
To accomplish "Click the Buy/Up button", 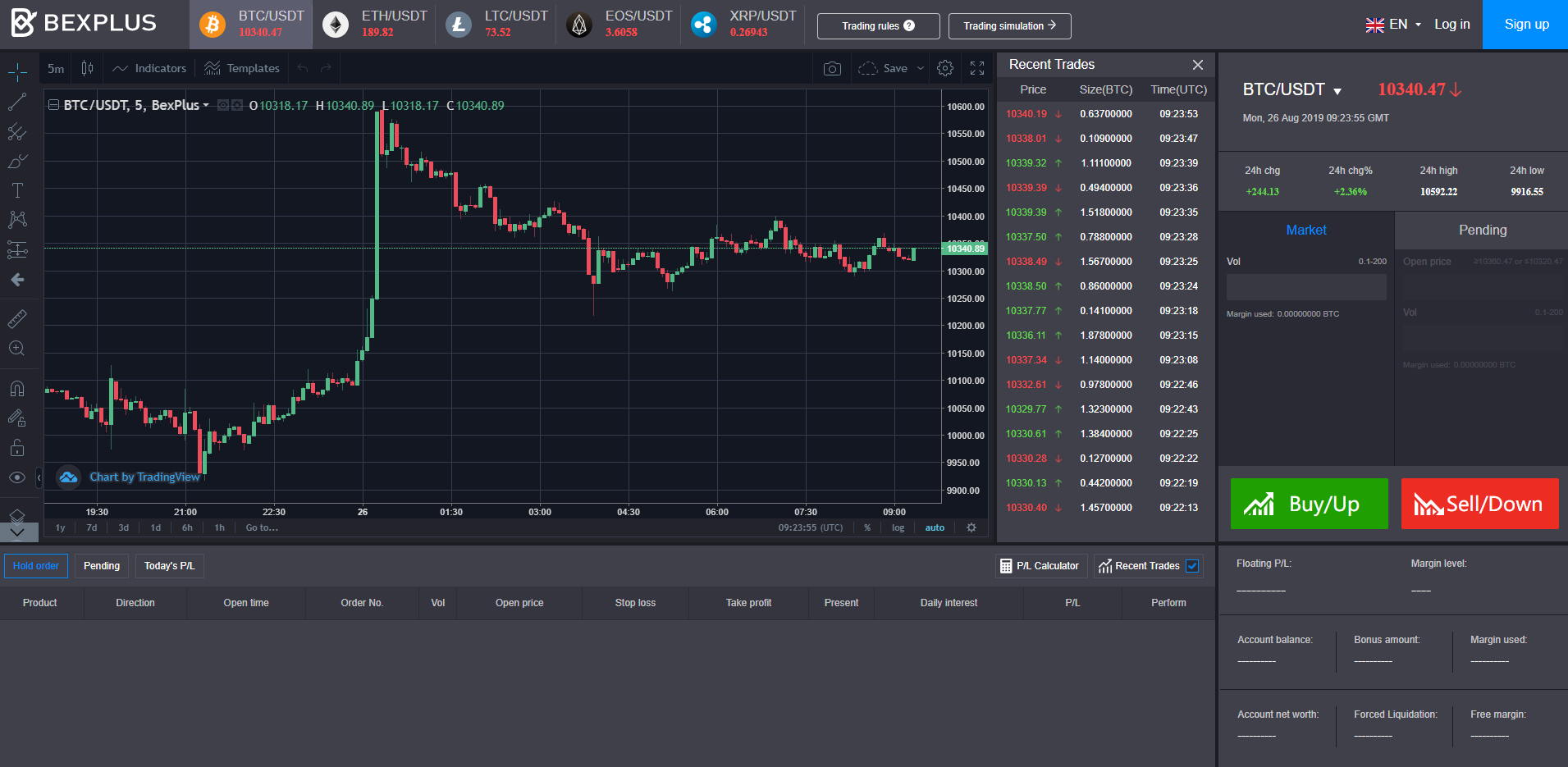I will pyautogui.click(x=1310, y=504).
